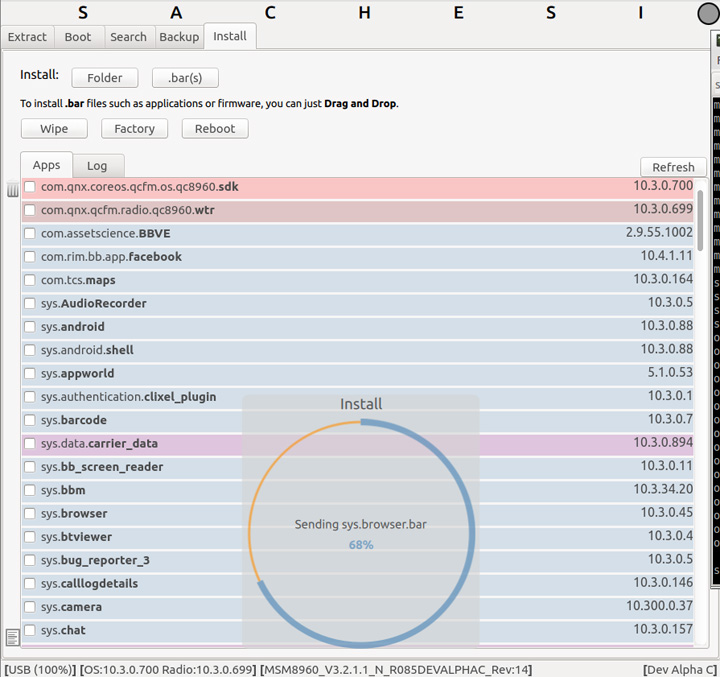Toggle the com.tcs.maps checkbox
This screenshot has width=720, height=677.
tap(30, 280)
